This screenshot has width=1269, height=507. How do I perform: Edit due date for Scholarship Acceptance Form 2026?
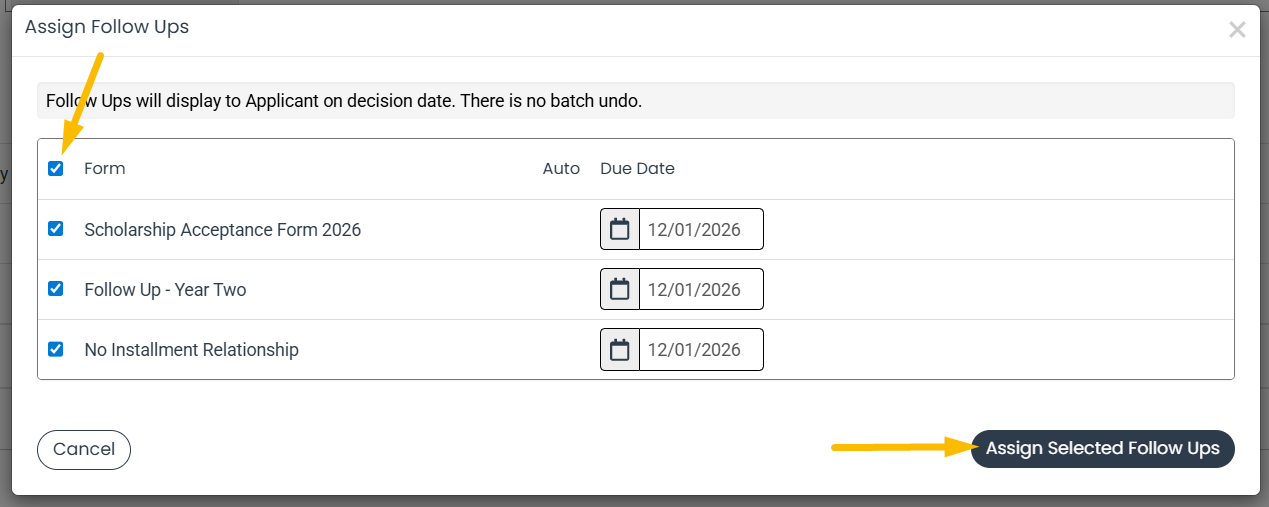pos(702,229)
